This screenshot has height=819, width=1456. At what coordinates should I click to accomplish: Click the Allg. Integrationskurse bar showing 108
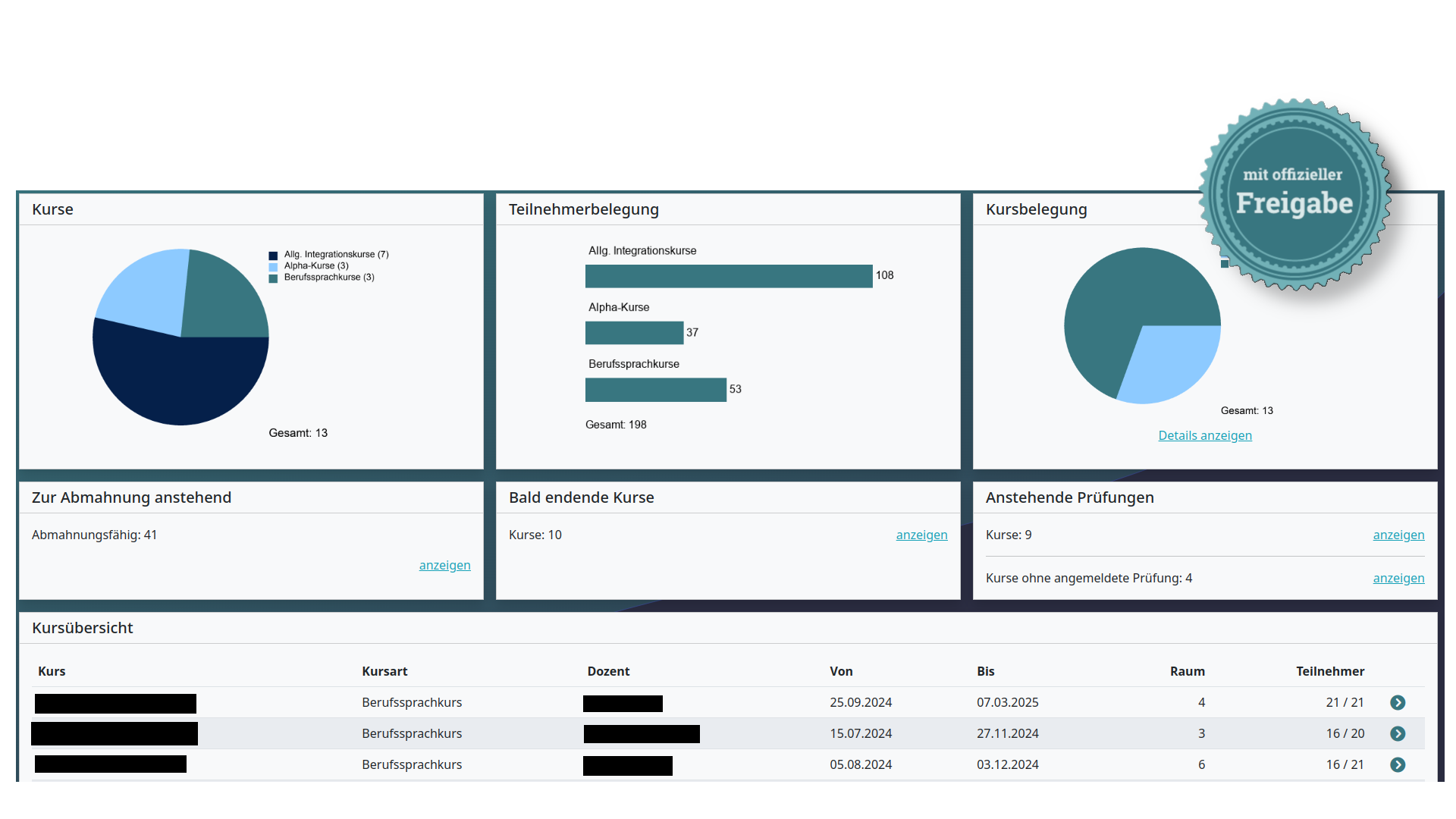[729, 276]
